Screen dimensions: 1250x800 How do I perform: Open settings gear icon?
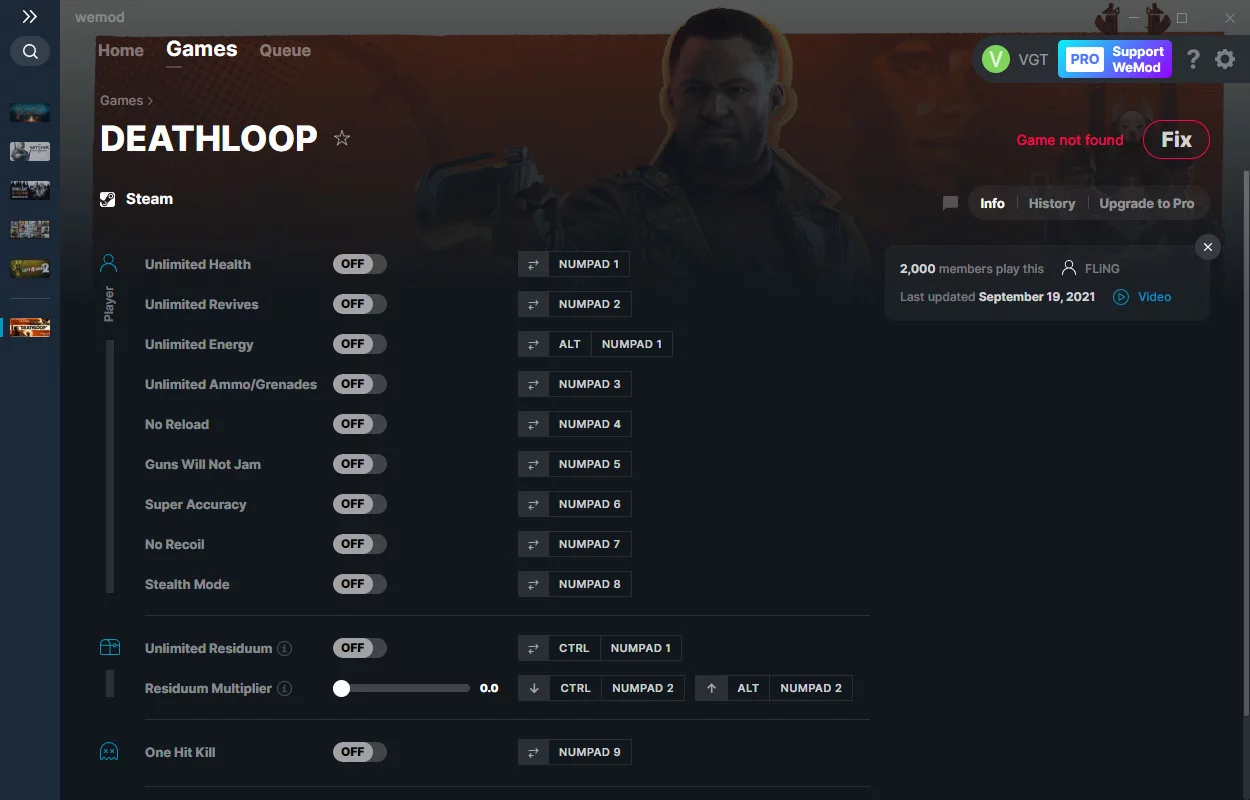(x=1225, y=60)
